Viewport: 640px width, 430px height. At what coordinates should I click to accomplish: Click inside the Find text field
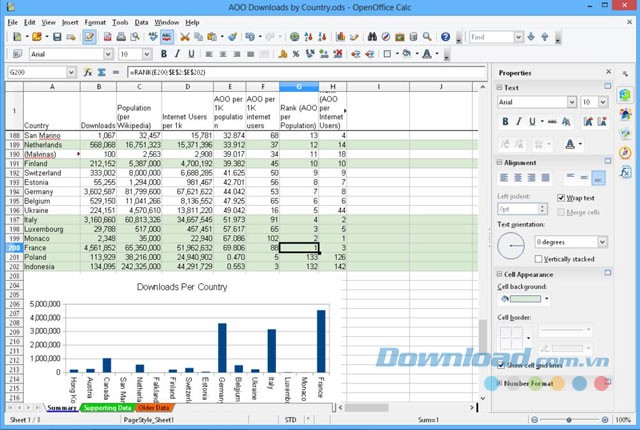click(492, 37)
